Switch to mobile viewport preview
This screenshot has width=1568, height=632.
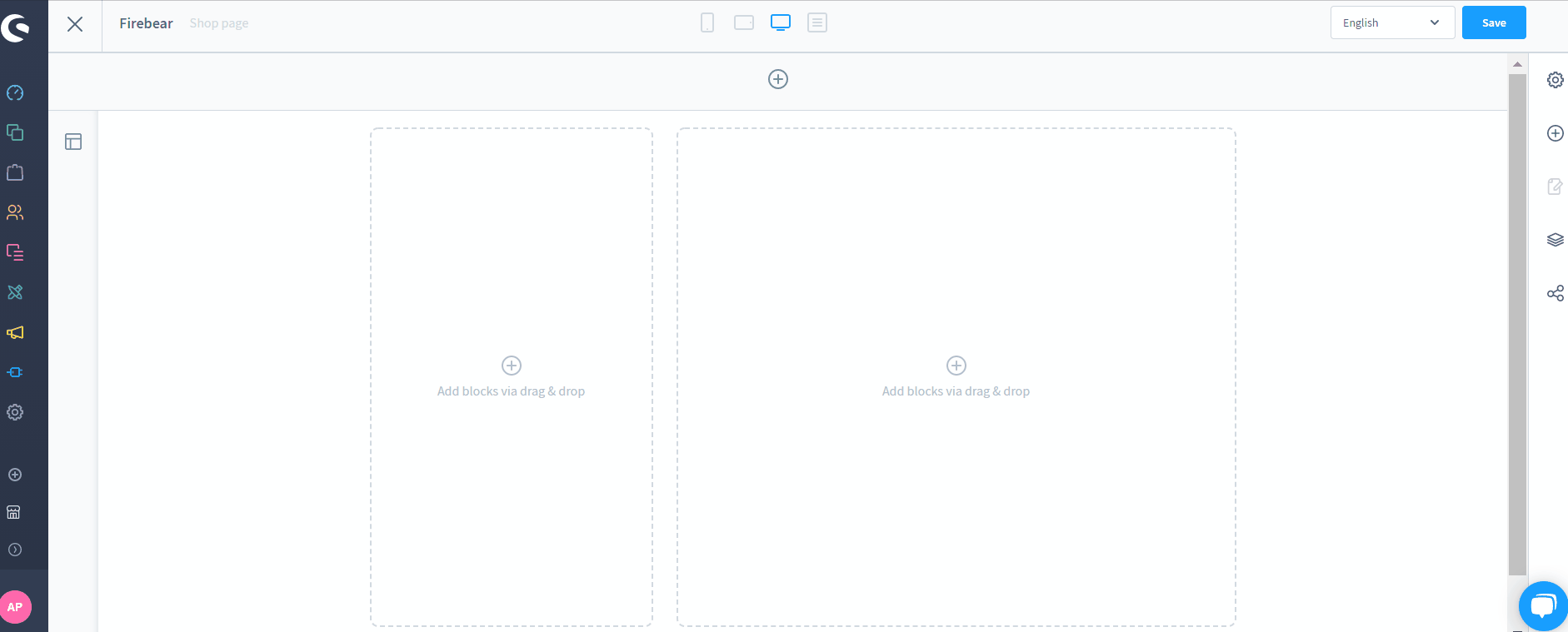(707, 23)
